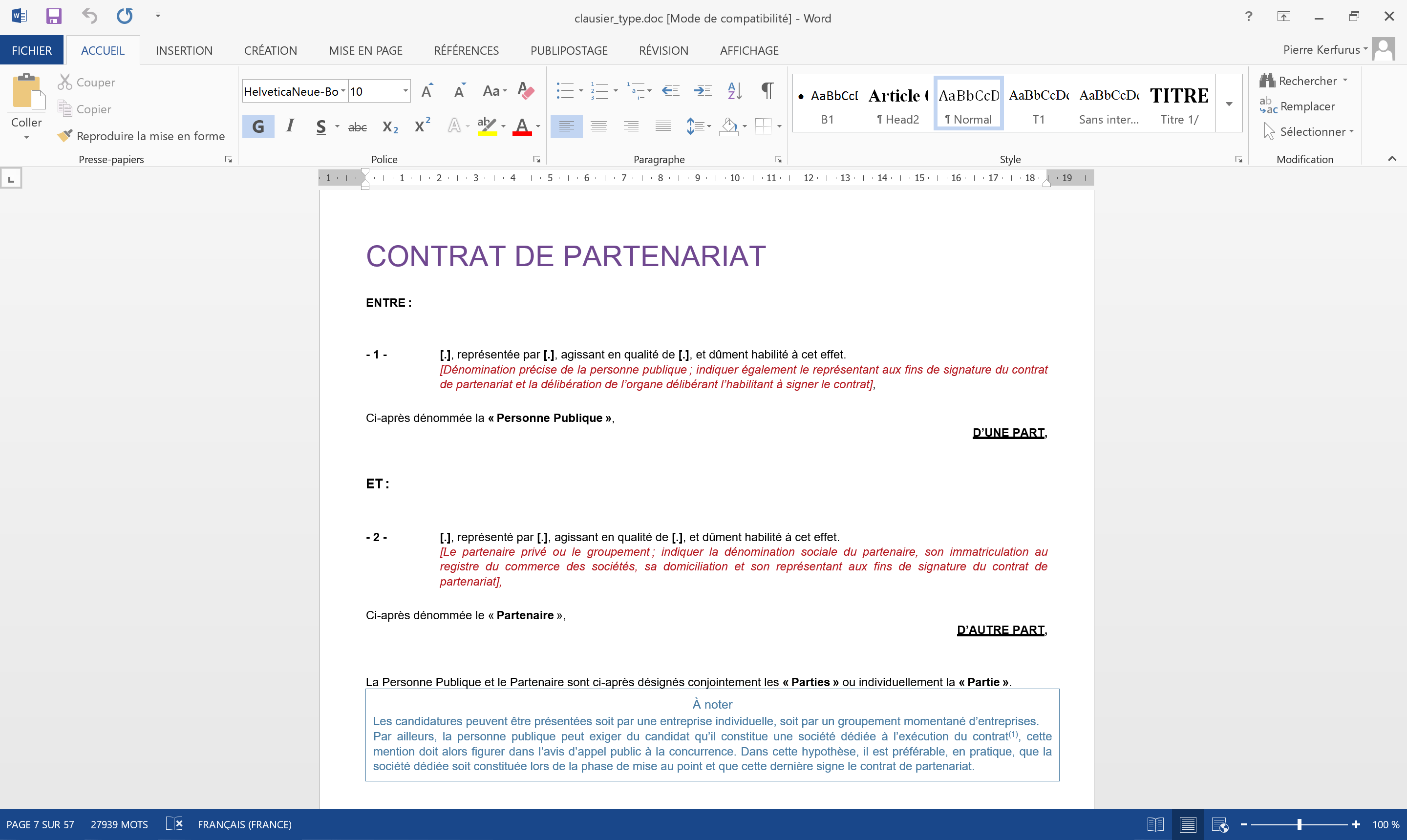Switch to the PUBLIPOSTAGE tab
The width and height of the screenshot is (1407, 840).
click(x=569, y=50)
